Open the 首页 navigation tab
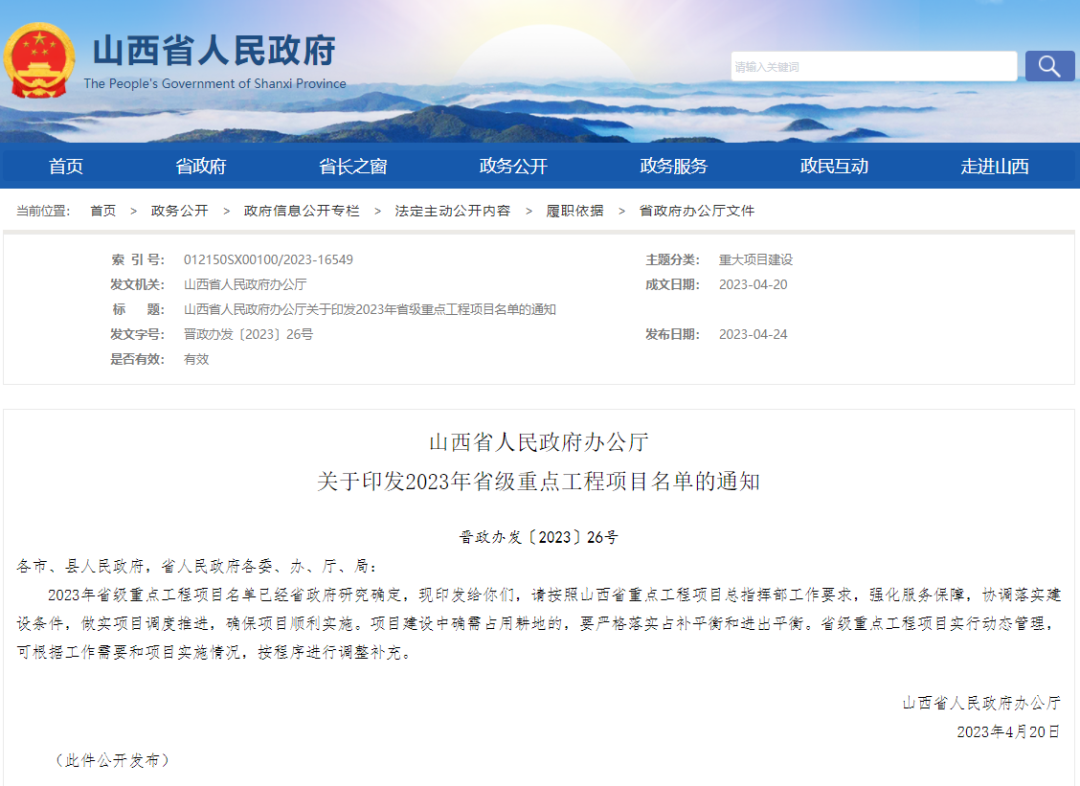The height and width of the screenshot is (786, 1080). (66, 166)
